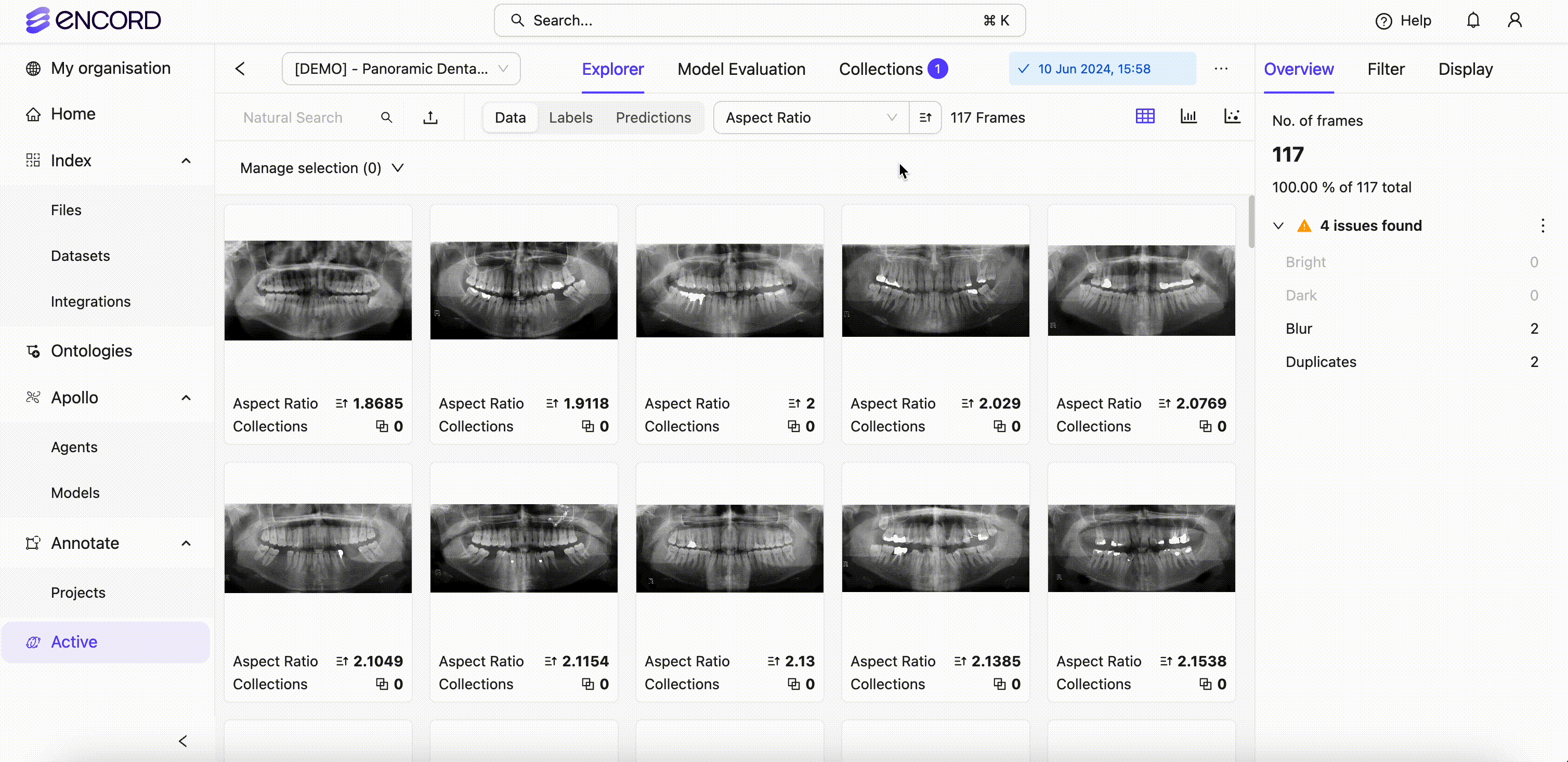Open issues panel kebab menu

[x=1543, y=226]
